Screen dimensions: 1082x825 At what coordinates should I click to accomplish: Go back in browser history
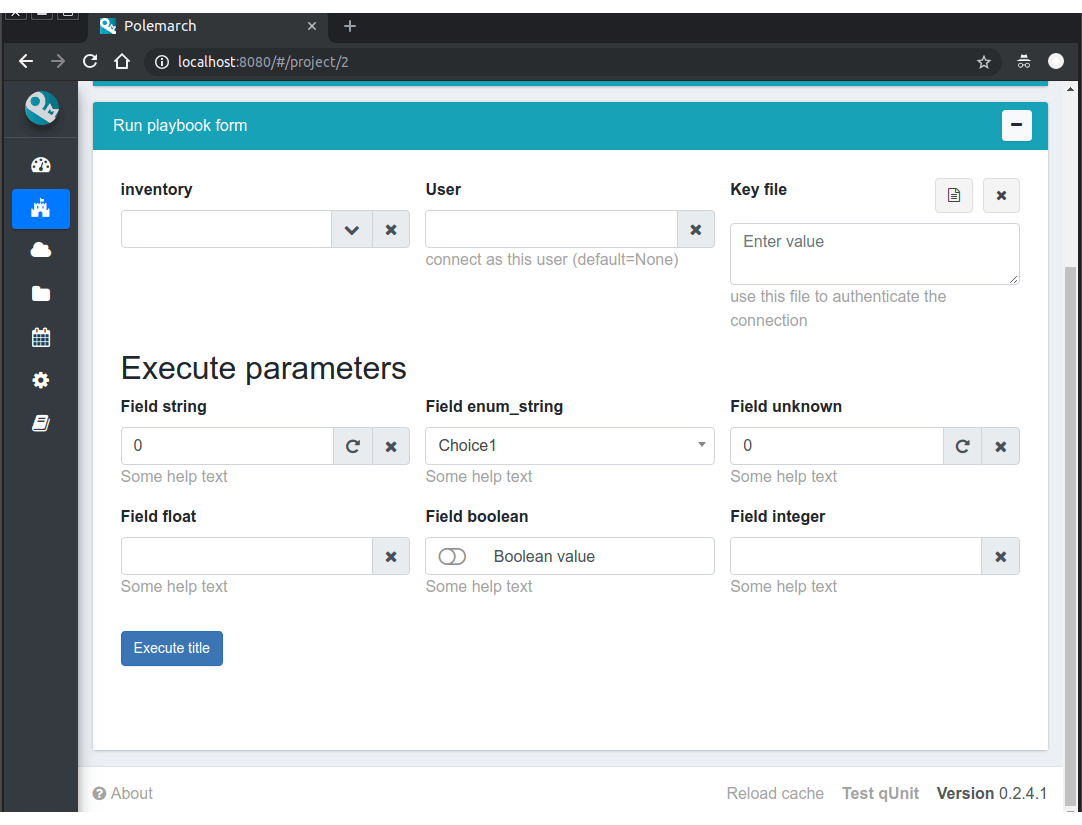point(26,61)
